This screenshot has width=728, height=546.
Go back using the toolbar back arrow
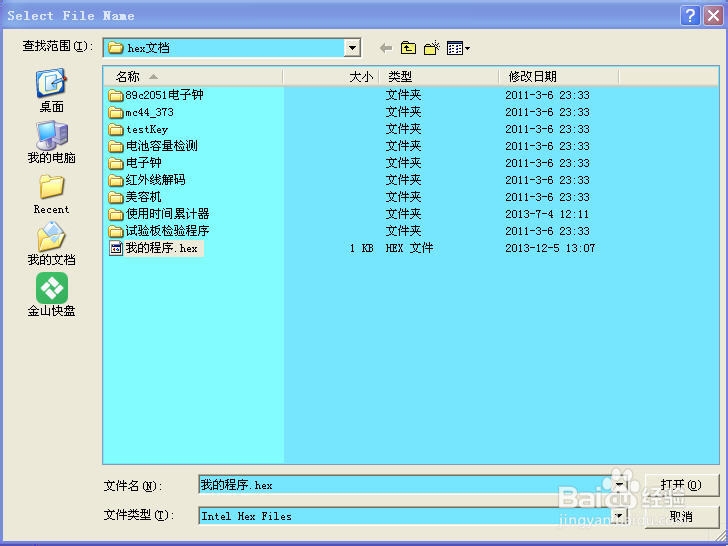(385, 48)
